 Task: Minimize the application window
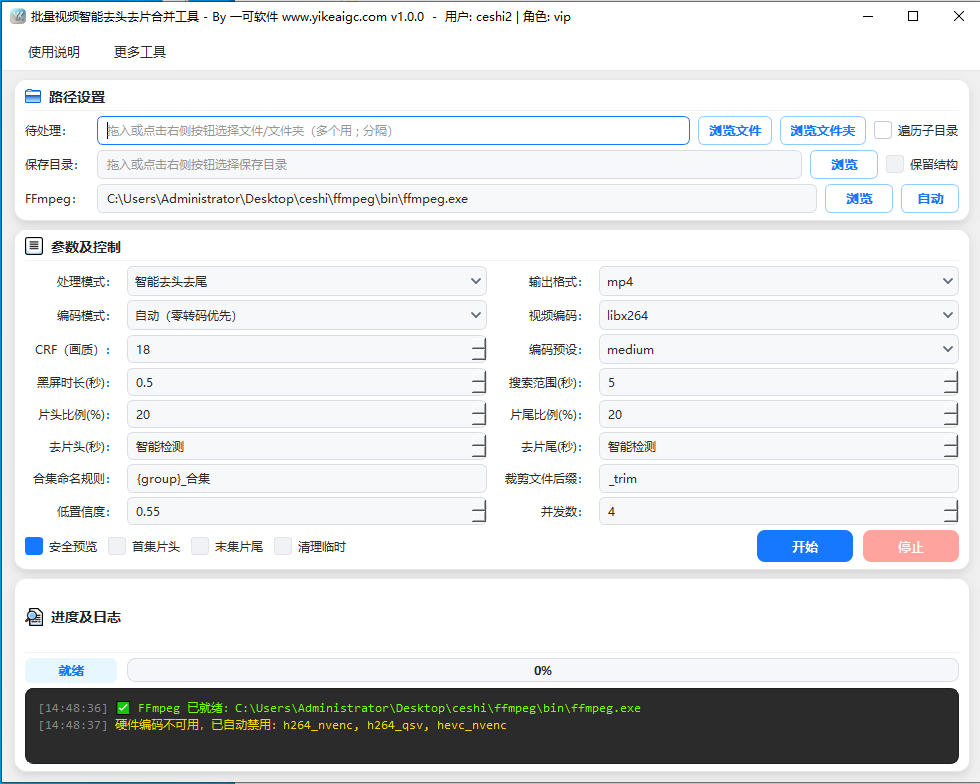(868, 16)
